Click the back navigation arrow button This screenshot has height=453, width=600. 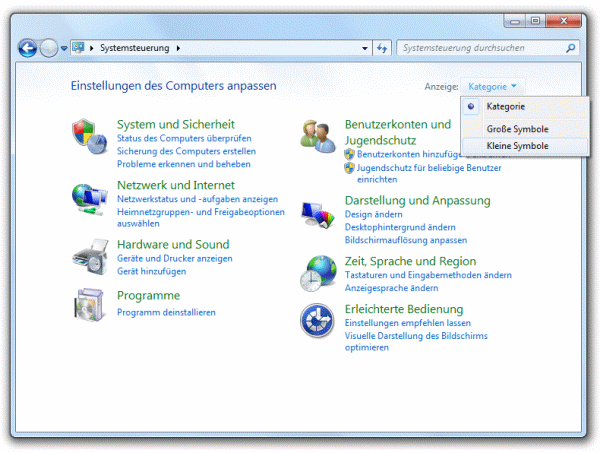(x=28, y=48)
